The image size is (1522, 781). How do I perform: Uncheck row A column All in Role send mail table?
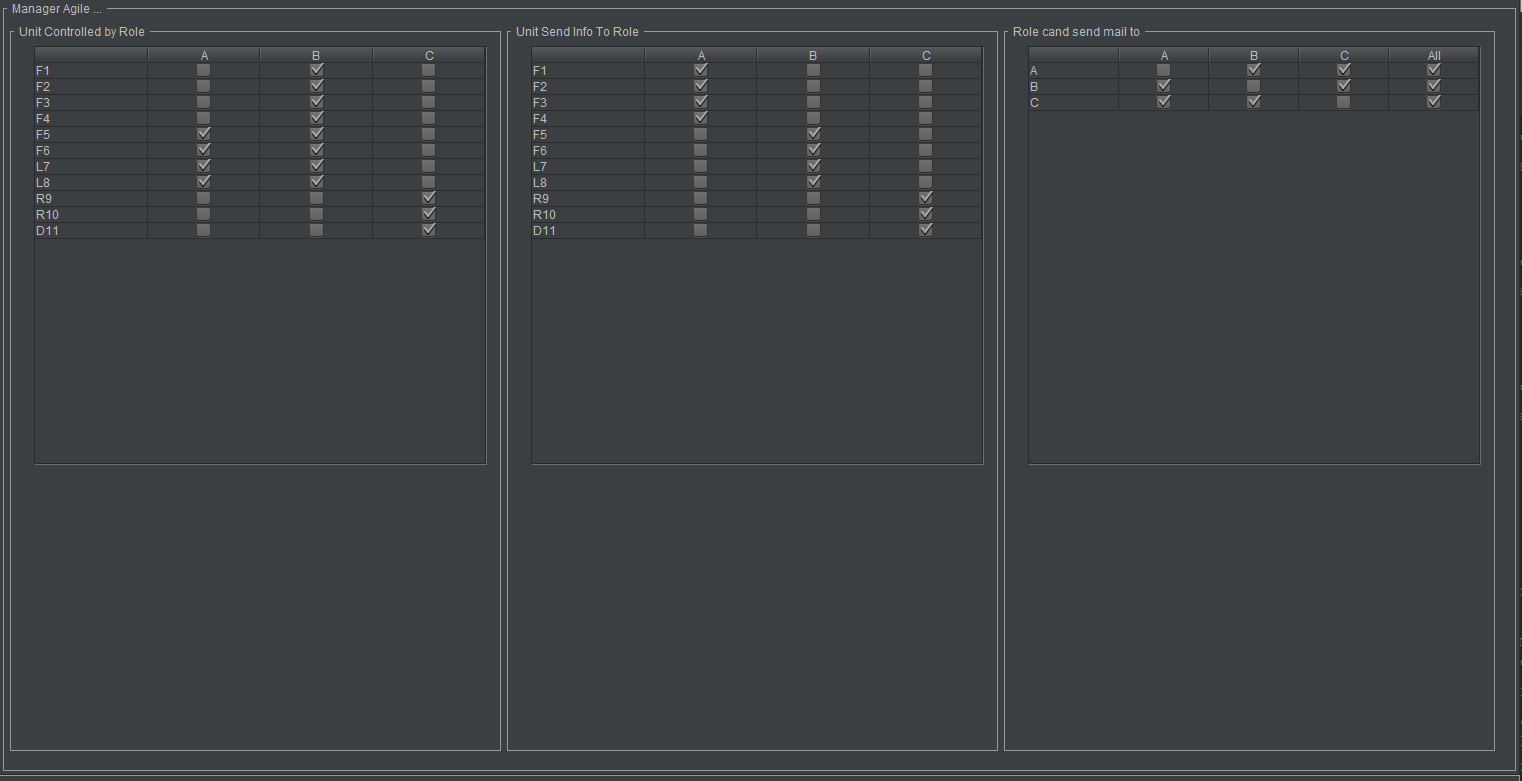pyautogui.click(x=1434, y=71)
